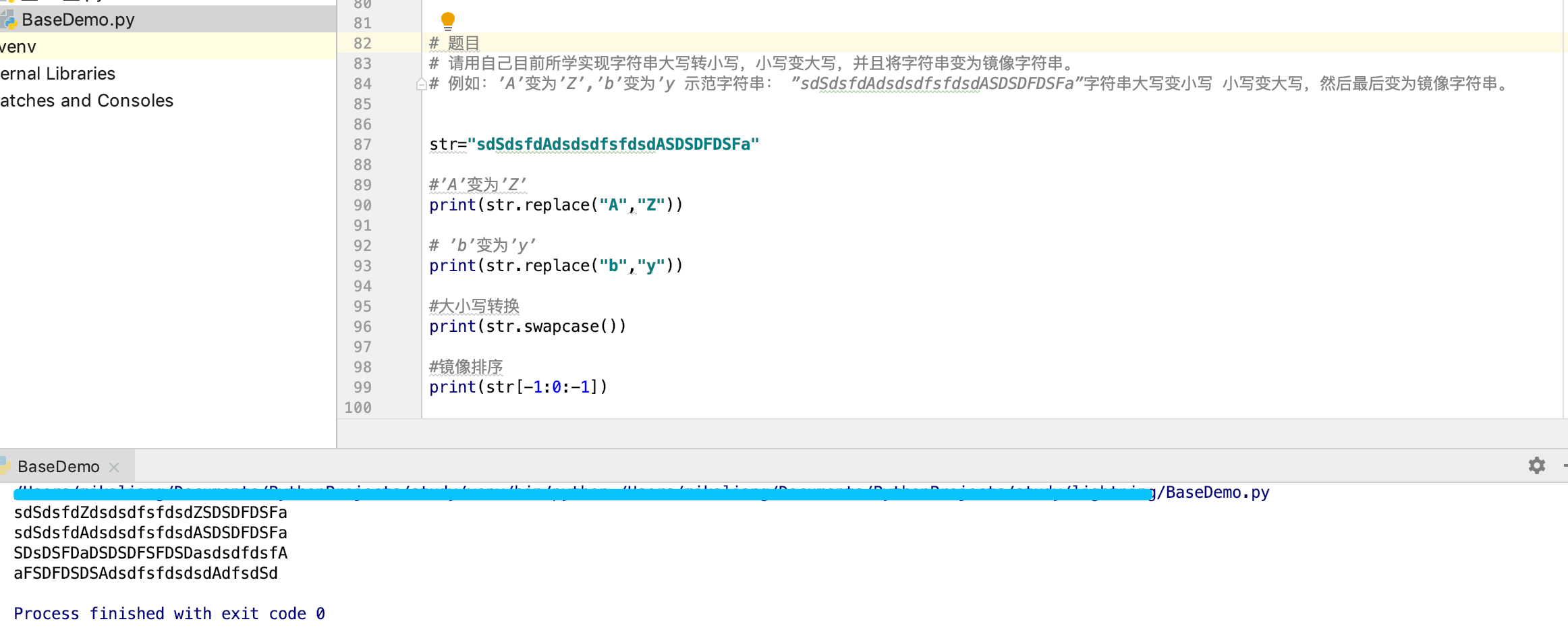Screen dimensions: 1568x630
Task: Click the "Process finished with exit code 0" line
Action: 169,614
